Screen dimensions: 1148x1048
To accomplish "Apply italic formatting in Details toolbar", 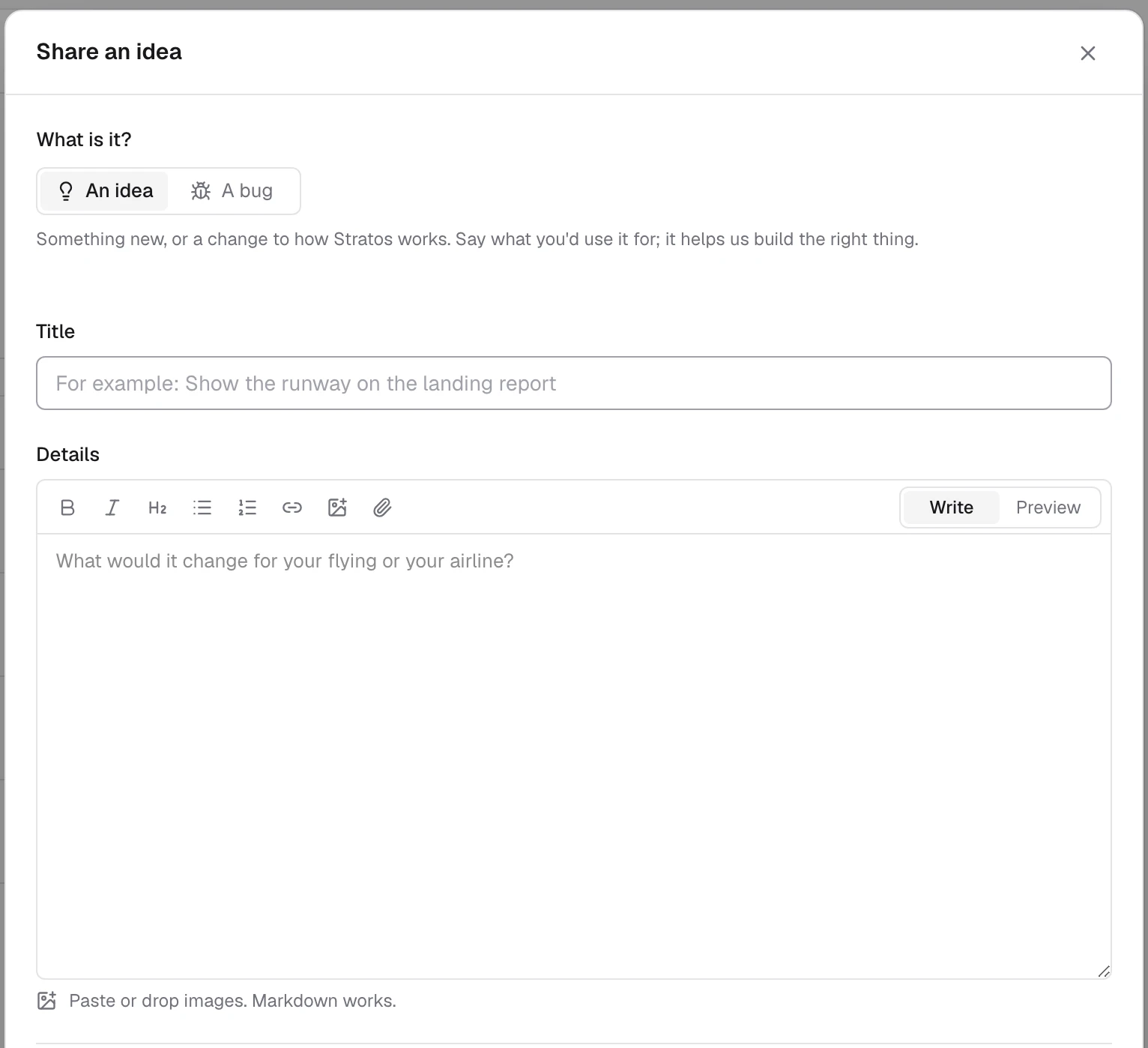I will (112, 508).
